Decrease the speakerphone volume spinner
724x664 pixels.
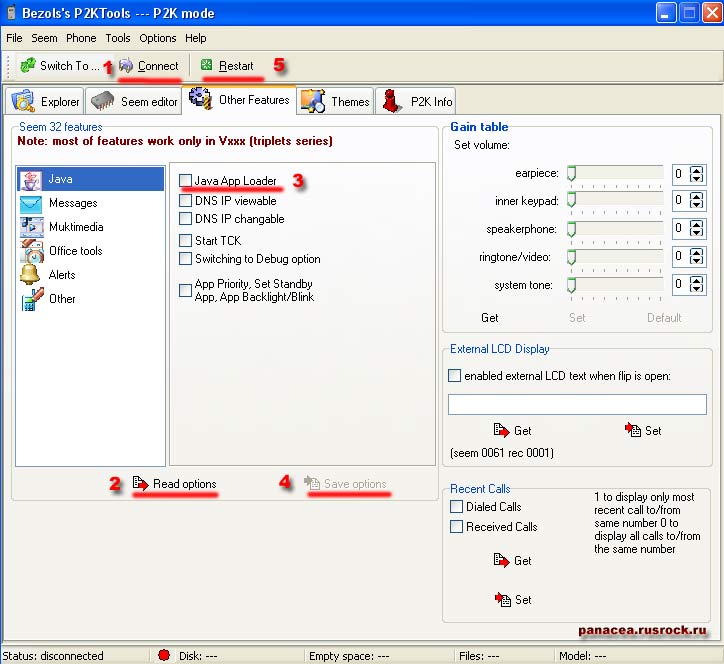click(x=696, y=232)
